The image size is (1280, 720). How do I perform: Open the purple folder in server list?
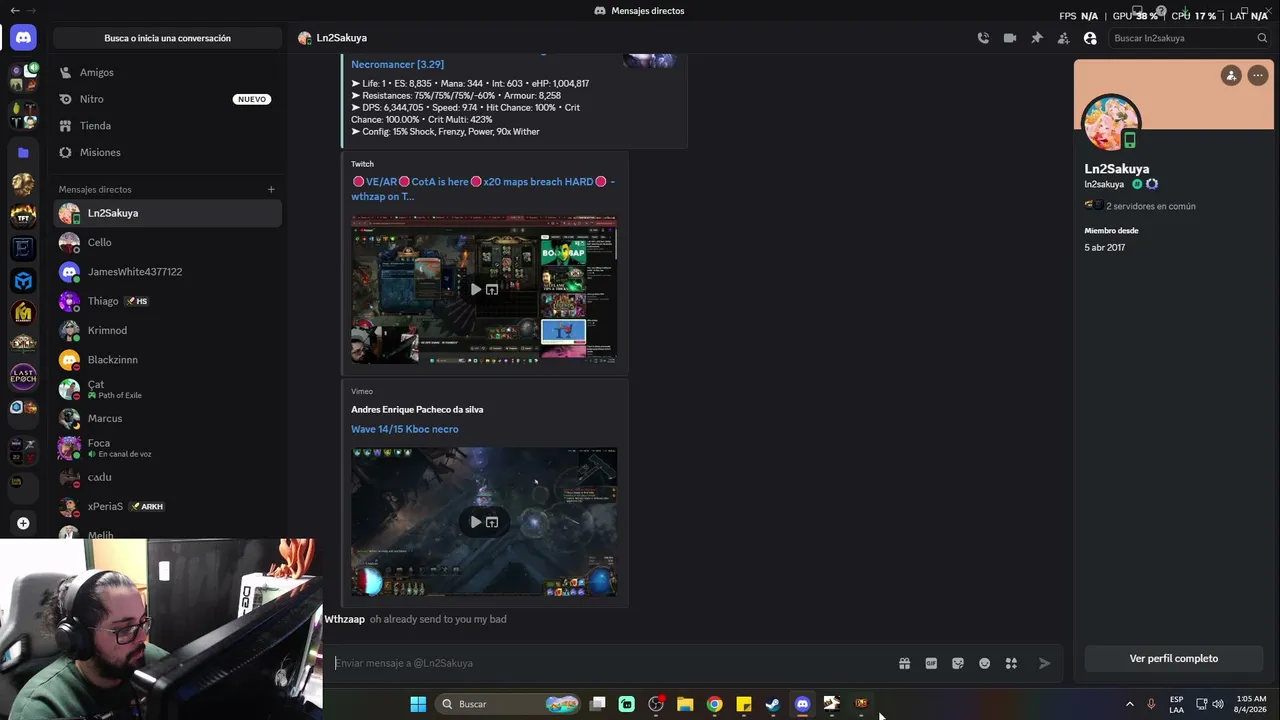[x=23, y=152]
